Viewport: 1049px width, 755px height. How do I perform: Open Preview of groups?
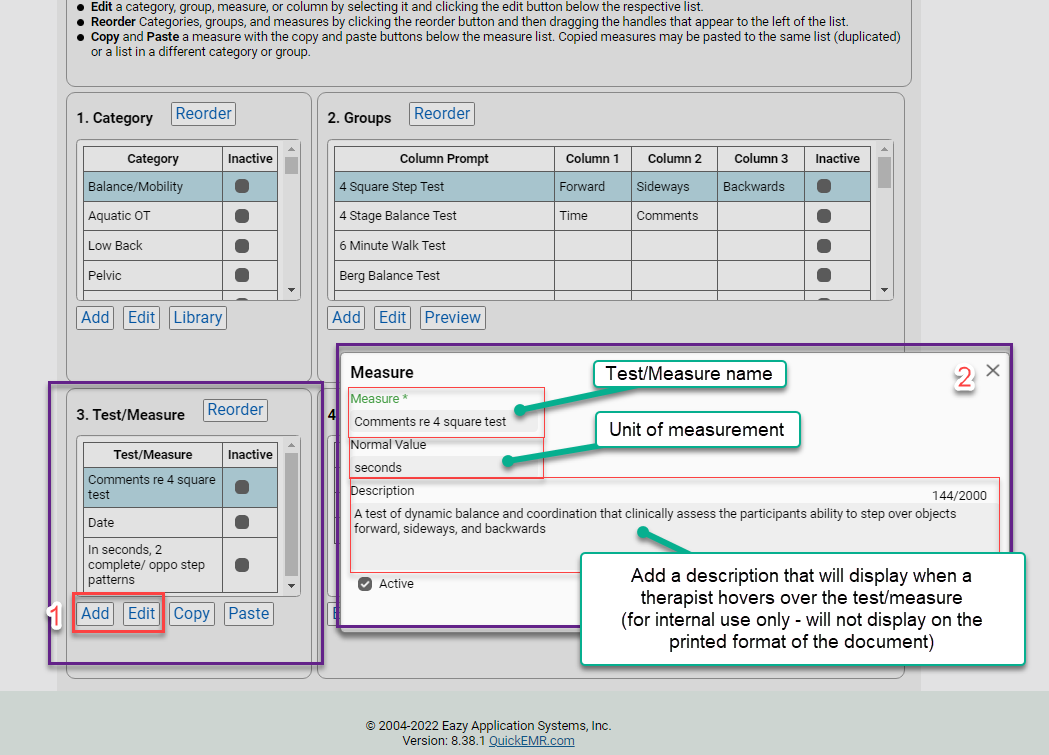(x=452, y=318)
